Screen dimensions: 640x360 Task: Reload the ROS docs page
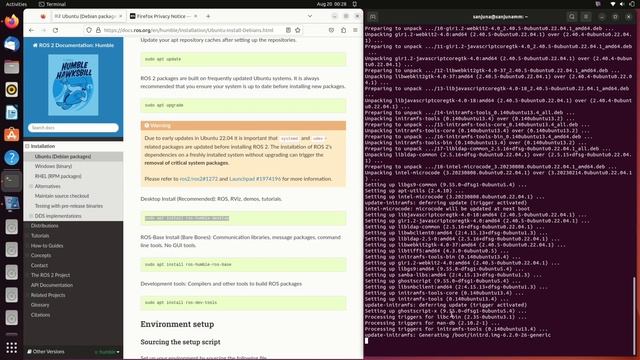(56, 30)
